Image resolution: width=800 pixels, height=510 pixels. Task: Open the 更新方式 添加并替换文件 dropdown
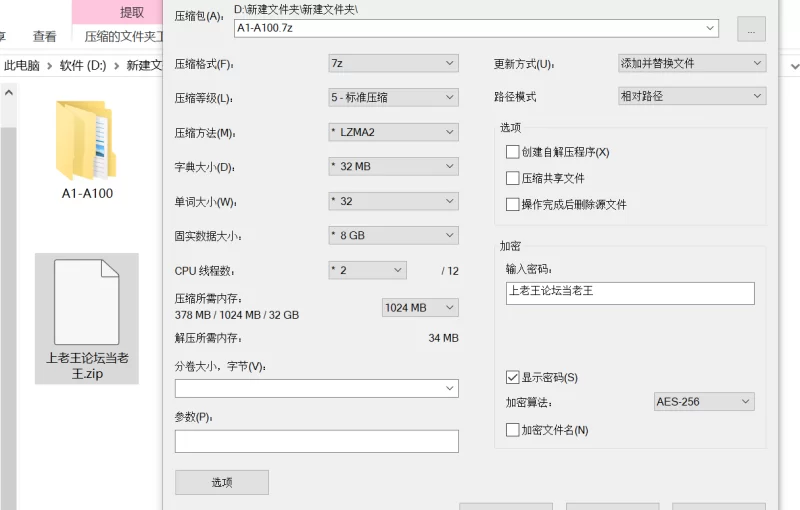tap(692, 63)
